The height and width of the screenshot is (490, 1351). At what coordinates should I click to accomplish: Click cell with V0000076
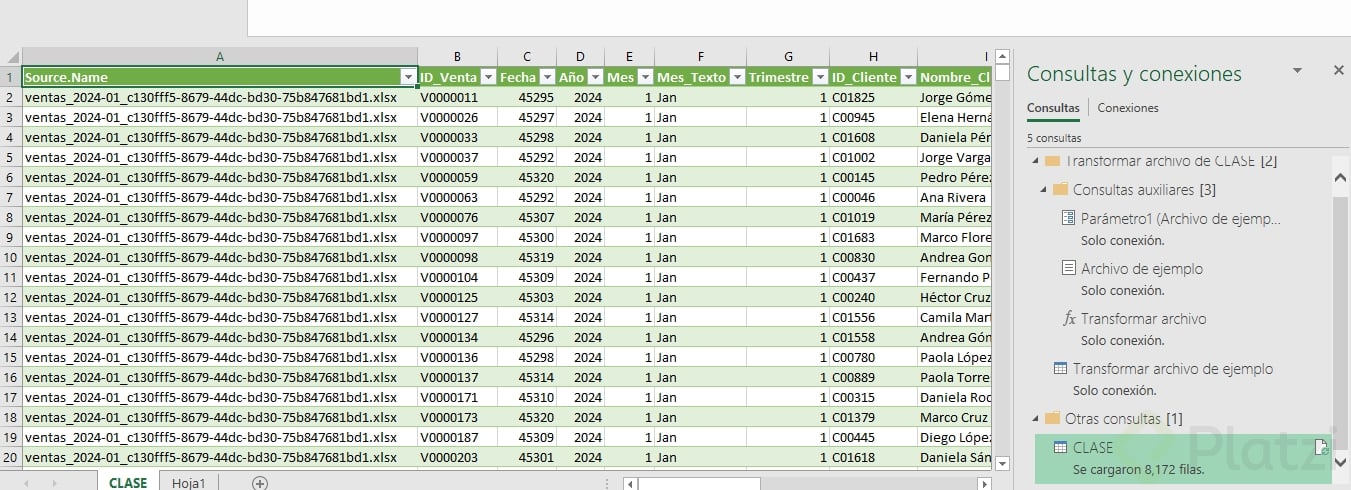[x=457, y=217]
